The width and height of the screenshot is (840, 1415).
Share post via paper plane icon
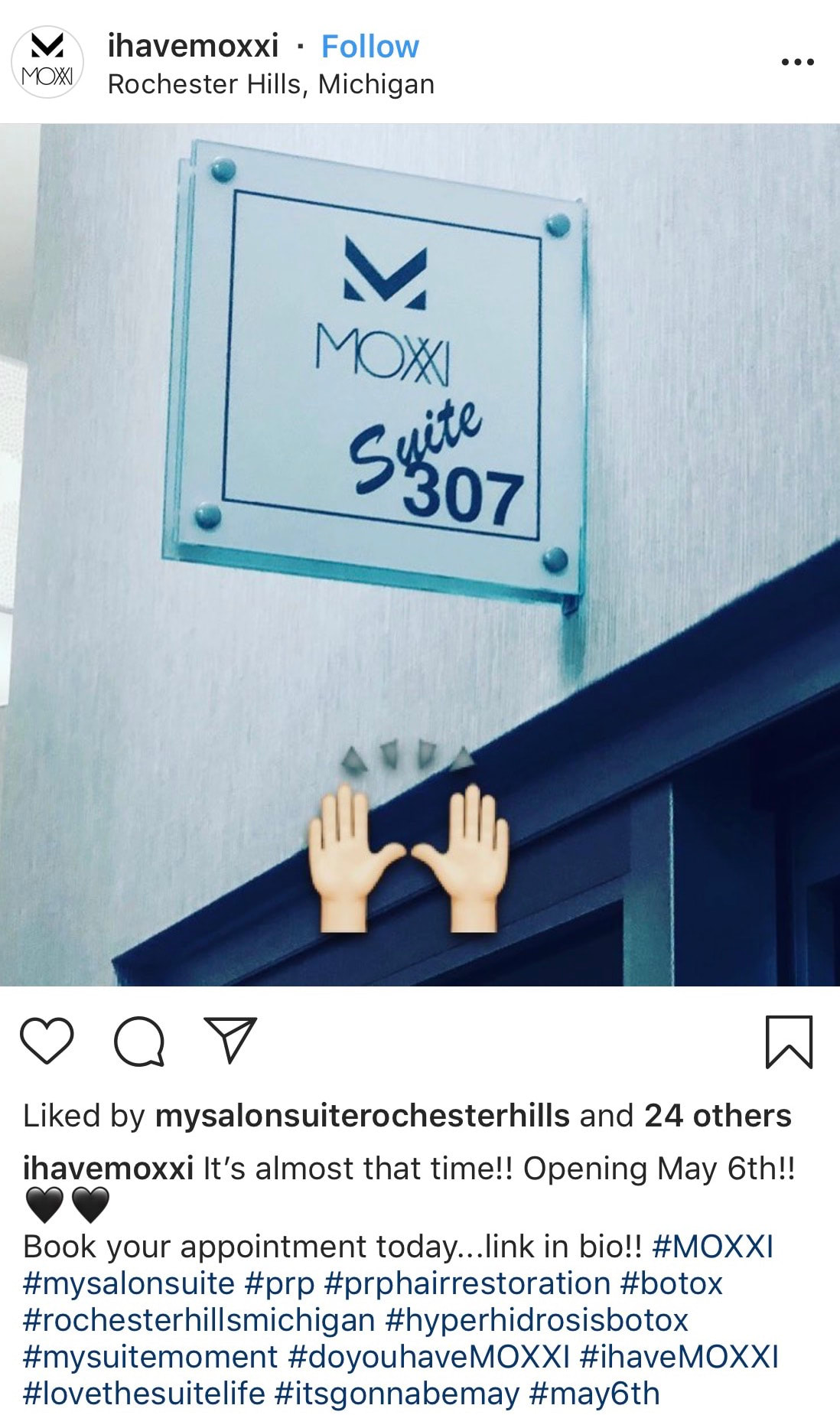(x=230, y=1039)
